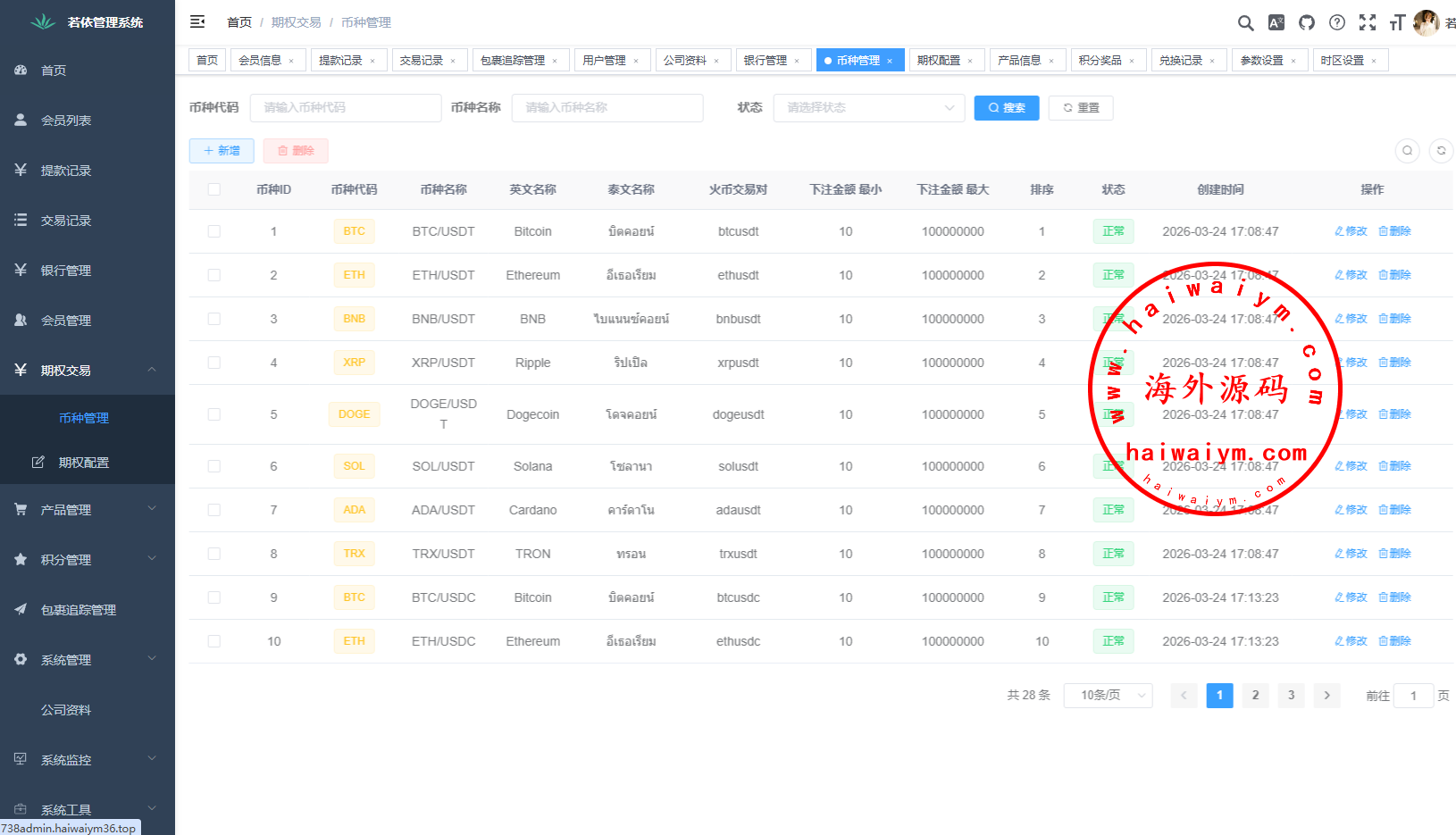This screenshot has height=835, width=1456.
Task: Check the row for BNB/USDT
Action: (x=214, y=319)
